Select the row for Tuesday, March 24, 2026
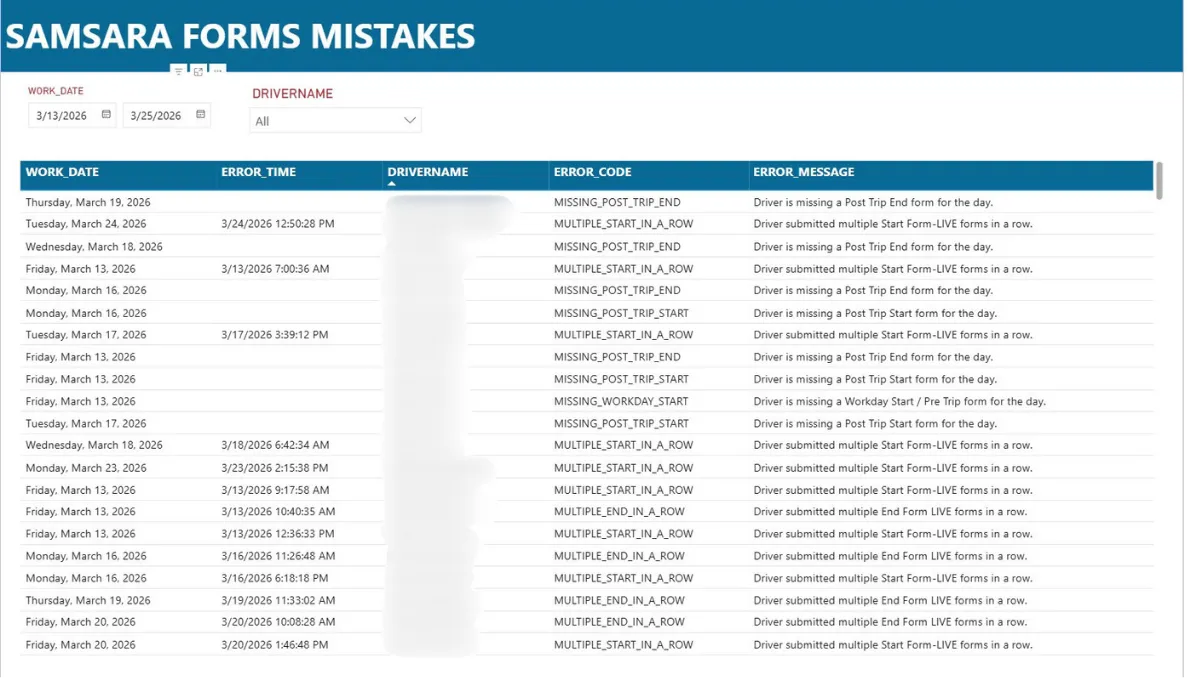 [x=400, y=223]
